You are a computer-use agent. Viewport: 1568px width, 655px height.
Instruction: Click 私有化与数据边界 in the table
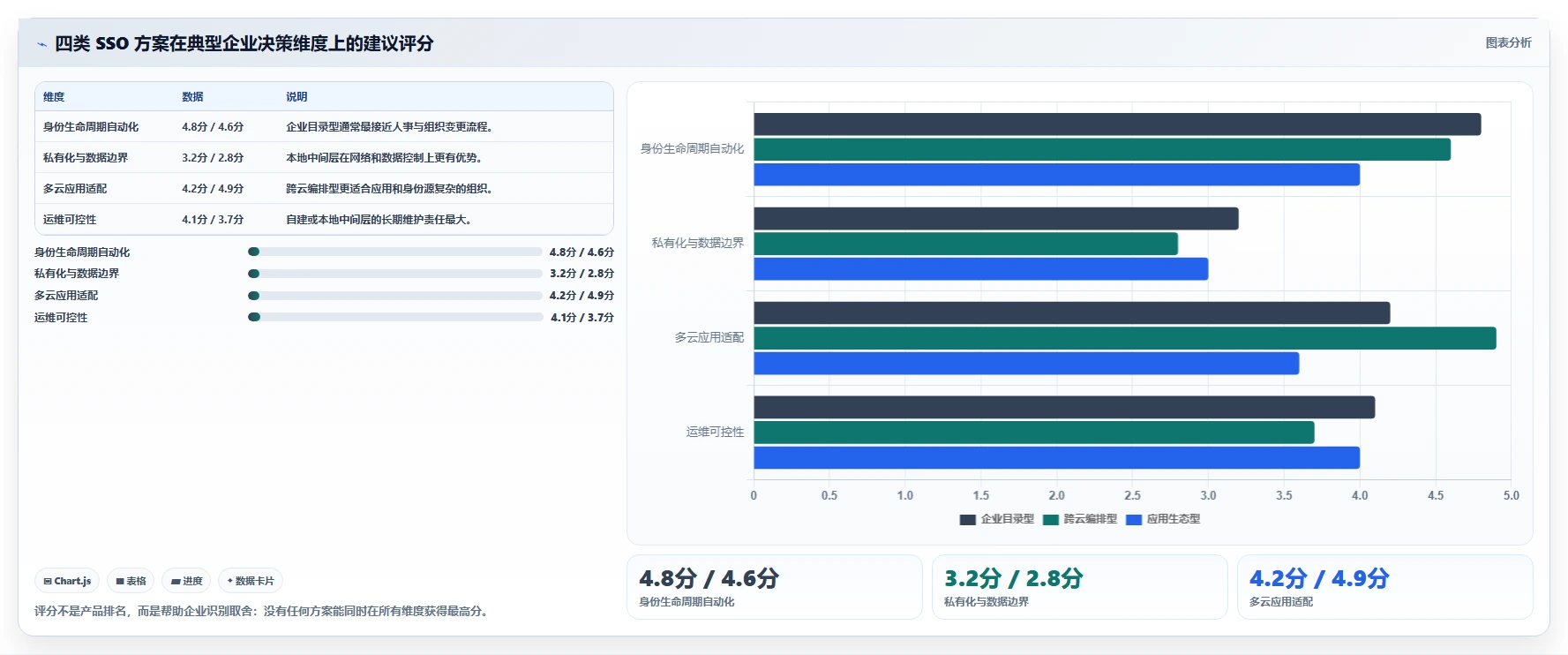click(x=86, y=158)
